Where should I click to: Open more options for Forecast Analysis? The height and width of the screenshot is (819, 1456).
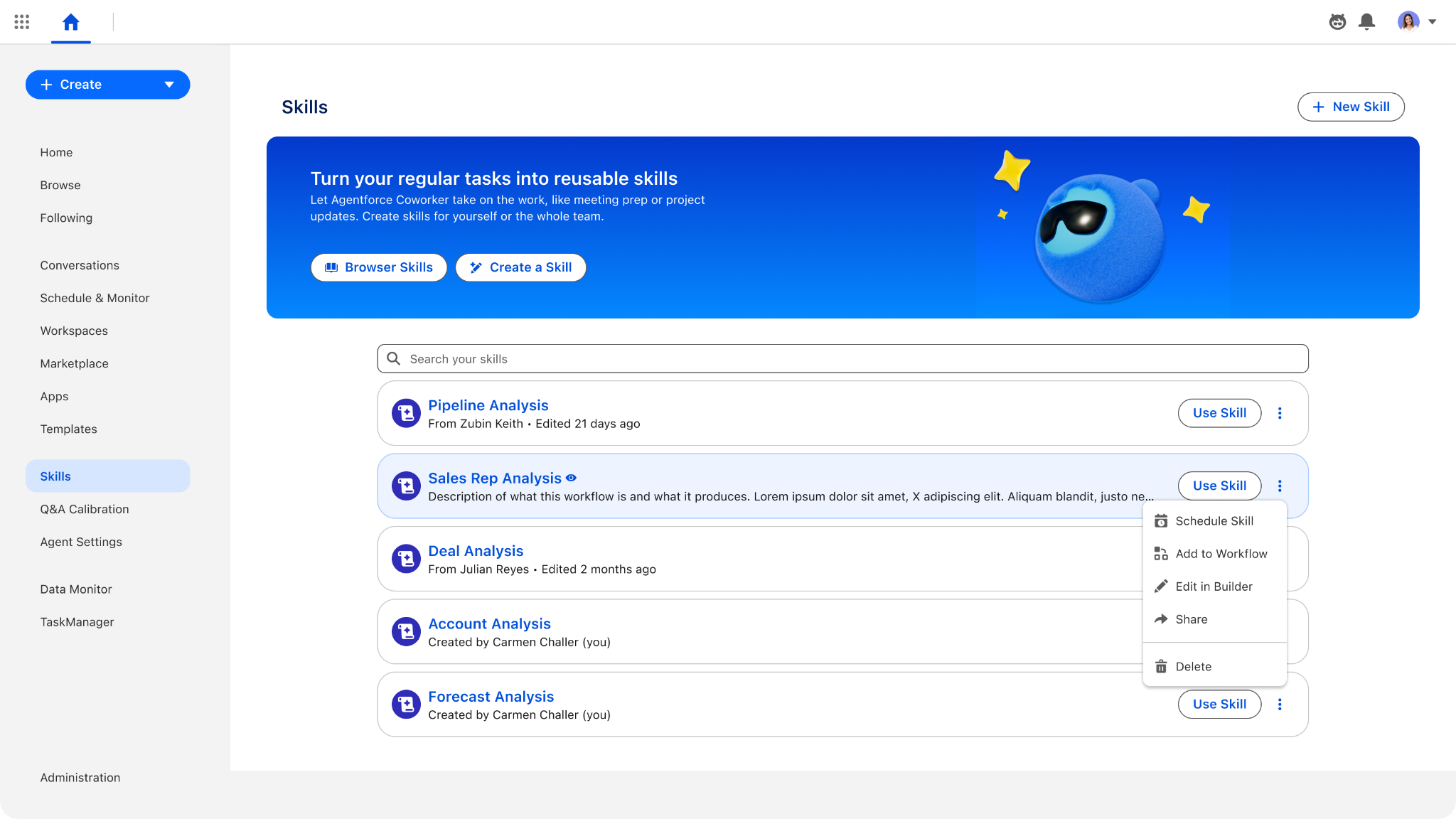click(x=1280, y=704)
